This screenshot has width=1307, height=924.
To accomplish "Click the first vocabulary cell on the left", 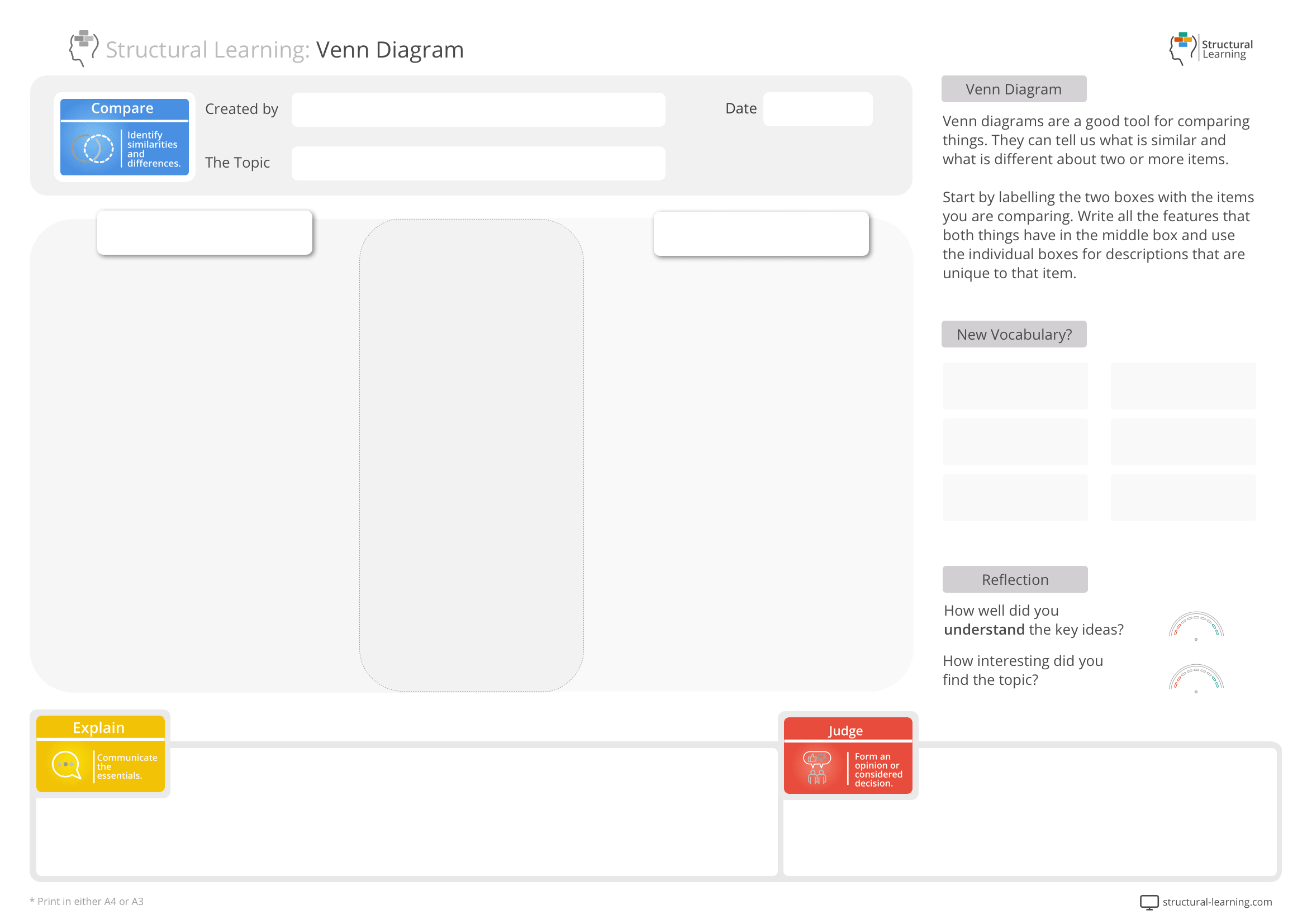I will [1015, 386].
